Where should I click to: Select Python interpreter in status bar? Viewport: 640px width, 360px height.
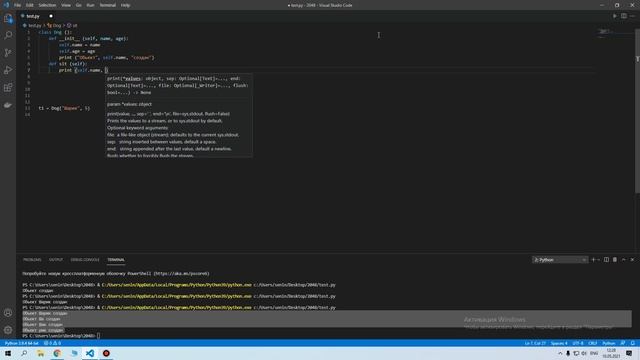21,343
